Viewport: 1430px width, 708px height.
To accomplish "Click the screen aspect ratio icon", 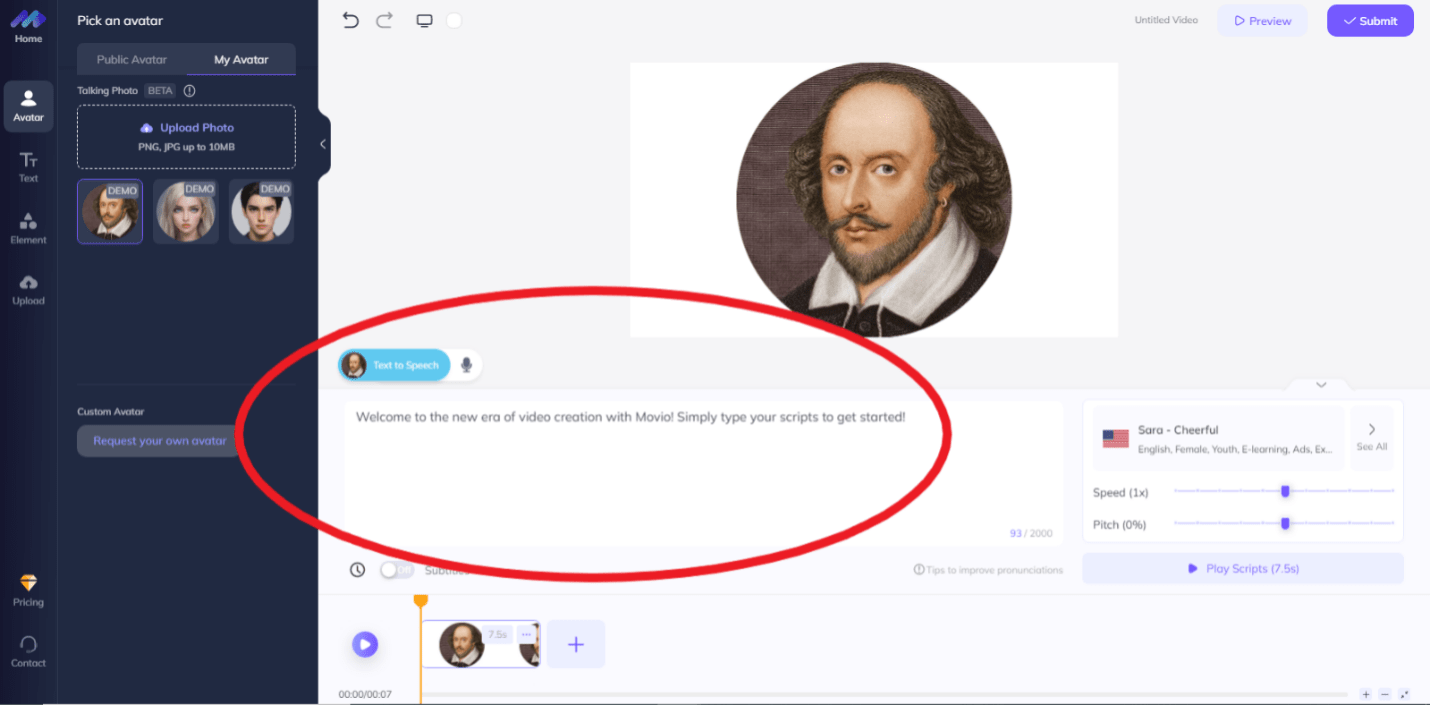I will pos(424,20).
